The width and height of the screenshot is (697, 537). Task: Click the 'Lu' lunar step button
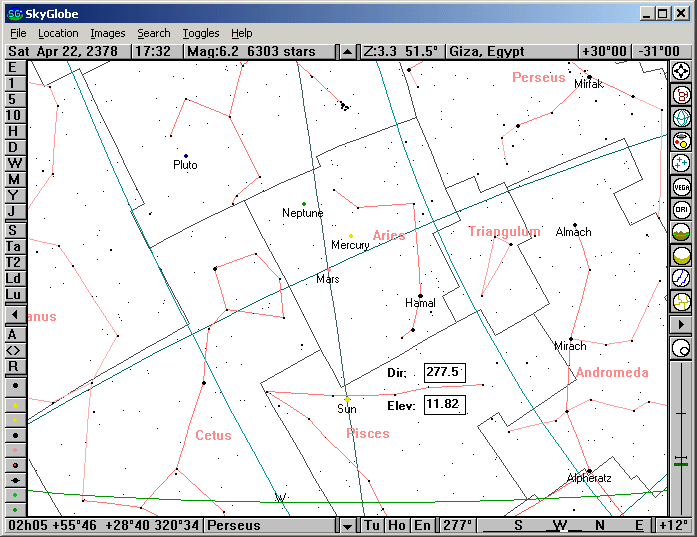pyautogui.click(x=14, y=294)
